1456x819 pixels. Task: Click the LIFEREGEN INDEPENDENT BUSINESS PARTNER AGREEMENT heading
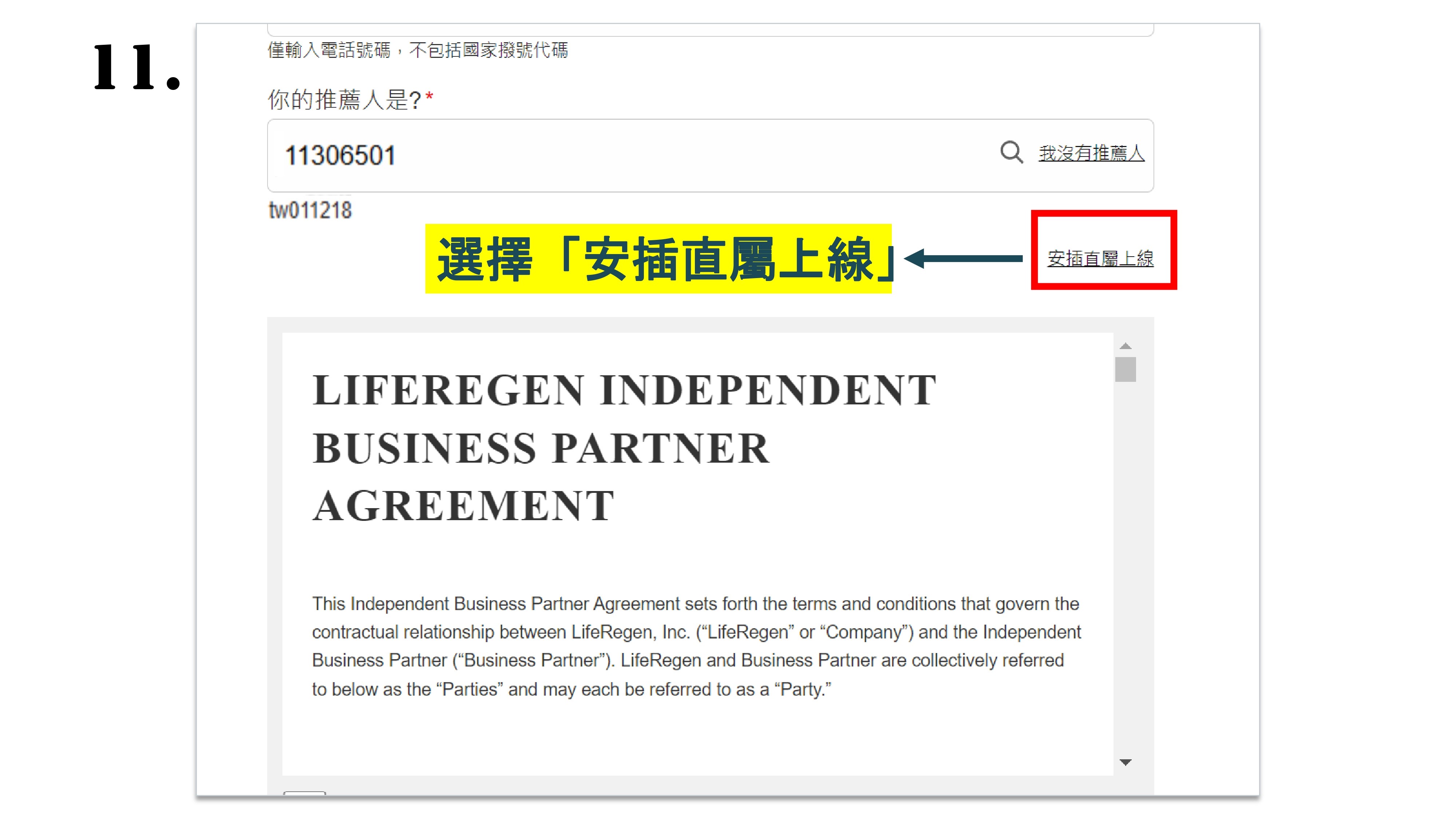point(625,448)
